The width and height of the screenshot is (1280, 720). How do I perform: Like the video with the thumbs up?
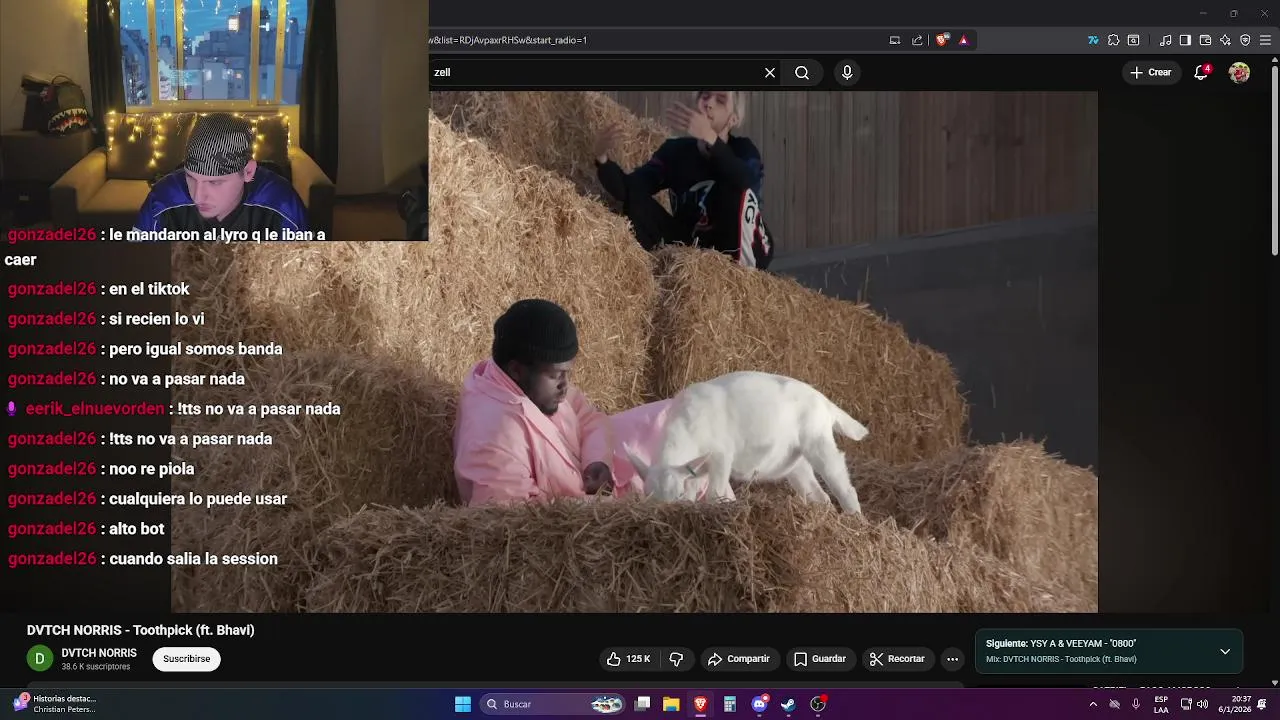629,659
